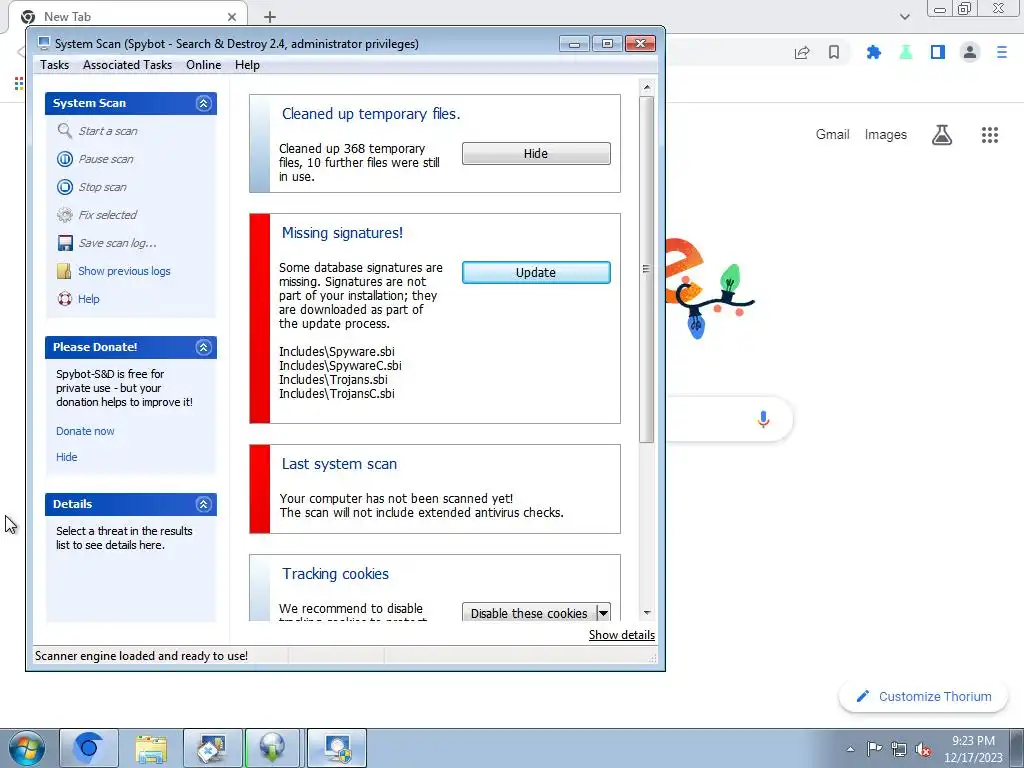The width and height of the screenshot is (1024, 768).
Task: Open the Tasks menu
Action: click(x=54, y=65)
